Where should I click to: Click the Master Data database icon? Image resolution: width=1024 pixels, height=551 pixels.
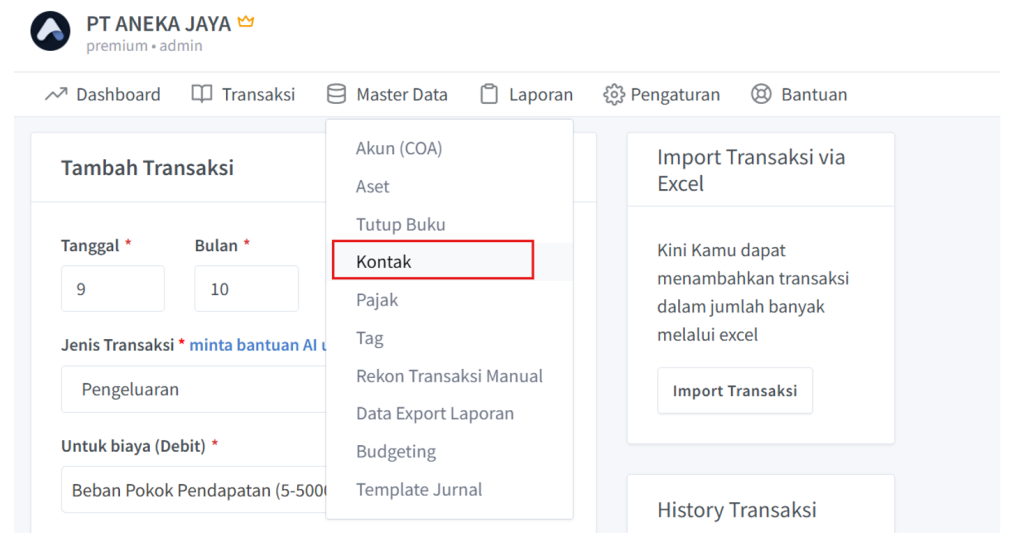(x=337, y=94)
